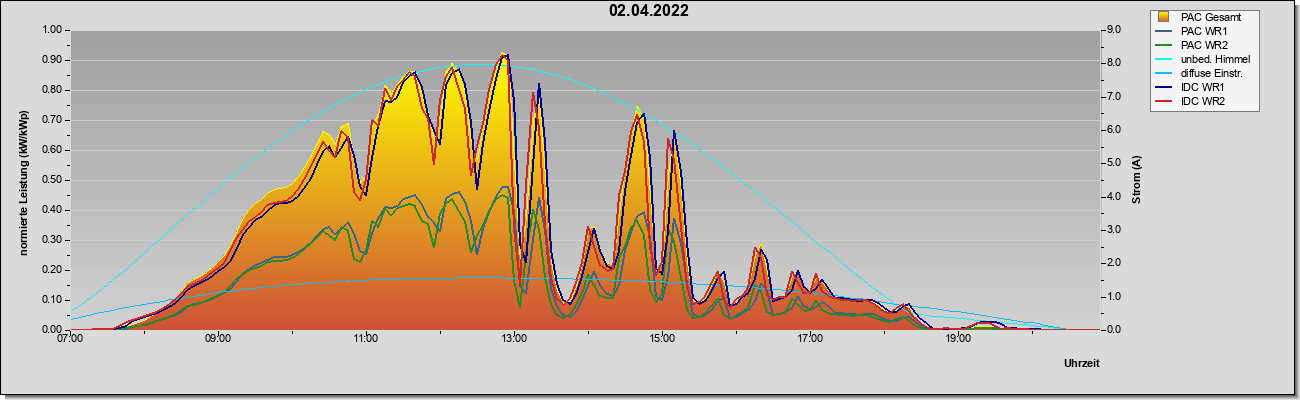Click the Strom (A) right axis title
The image size is (1300, 400).
(x=1137, y=180)
